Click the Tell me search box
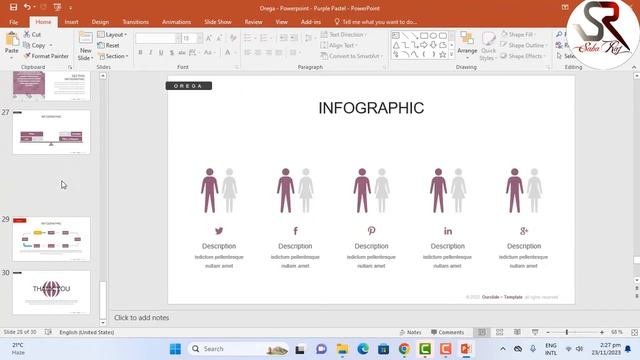 [376, 22]
